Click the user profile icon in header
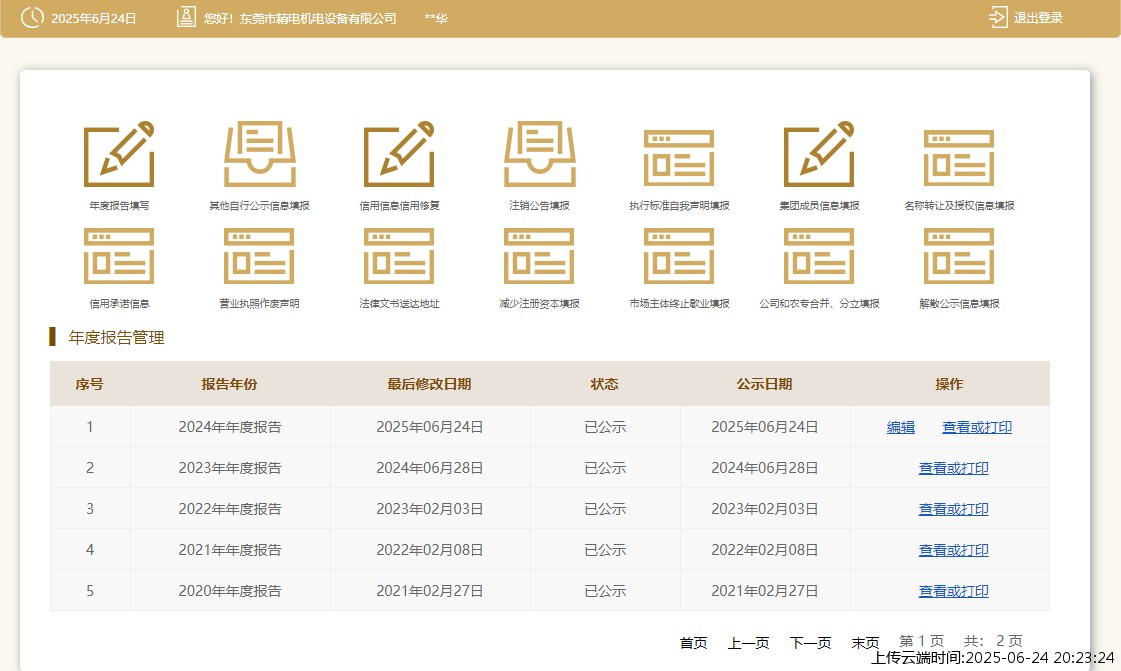Viewport: 1121px width, 671px height. pos(186,17)
